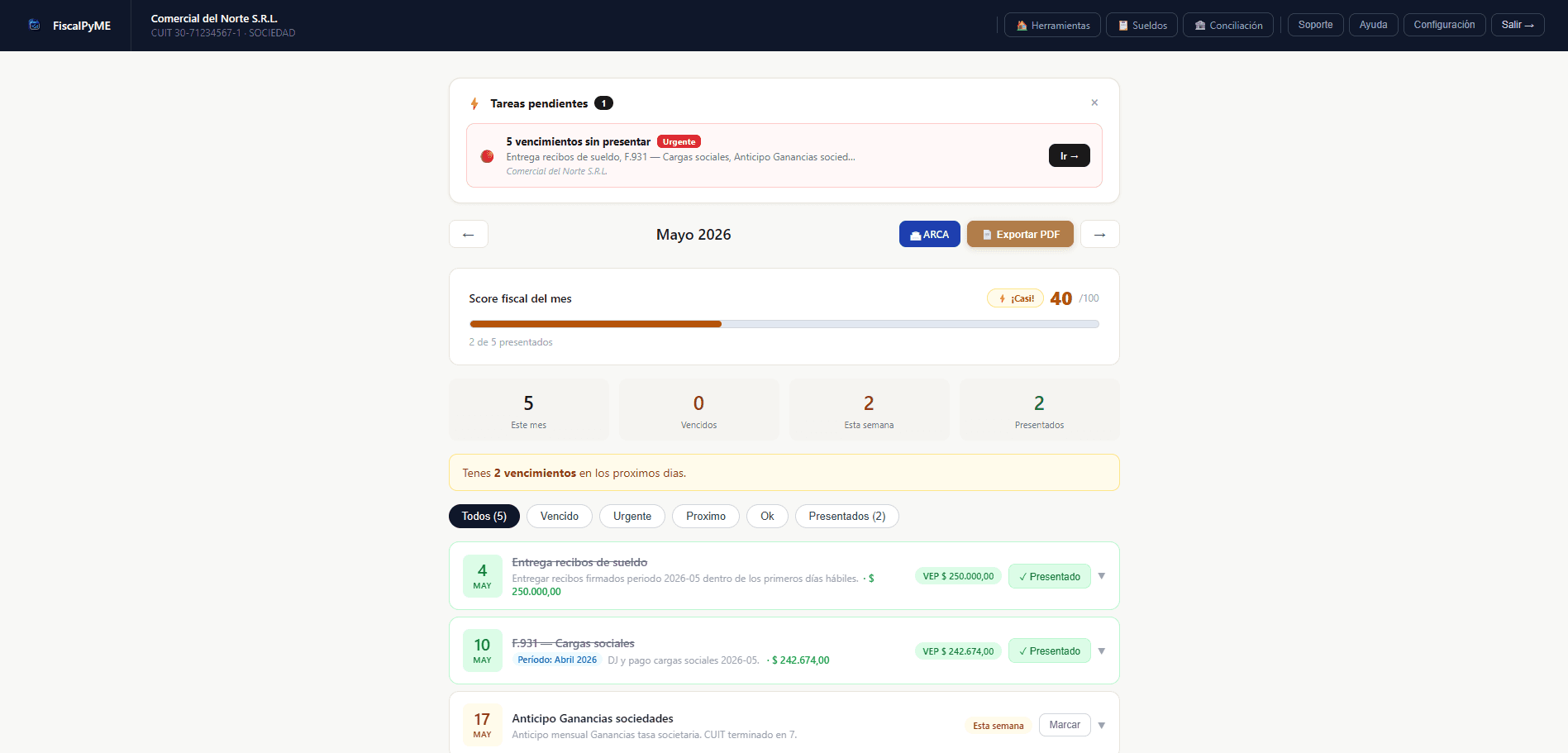Open the Herramientas menu
This screenshot has width=1568, height=753.
coord(1052,25)
